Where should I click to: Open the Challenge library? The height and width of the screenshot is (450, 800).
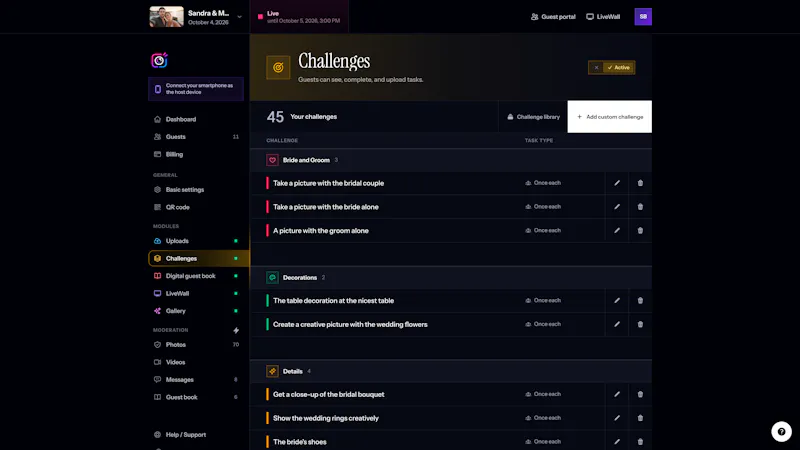tap(533, 117)
